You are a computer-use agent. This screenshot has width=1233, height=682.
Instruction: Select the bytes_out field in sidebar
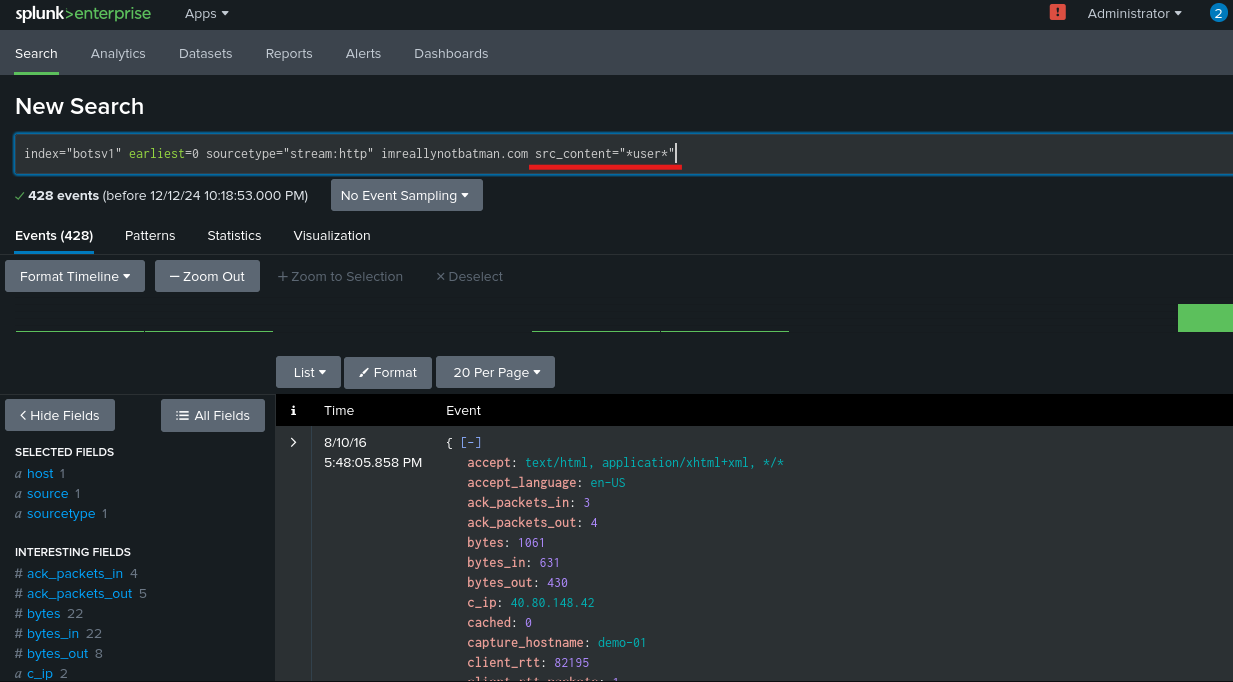point(58,654)
